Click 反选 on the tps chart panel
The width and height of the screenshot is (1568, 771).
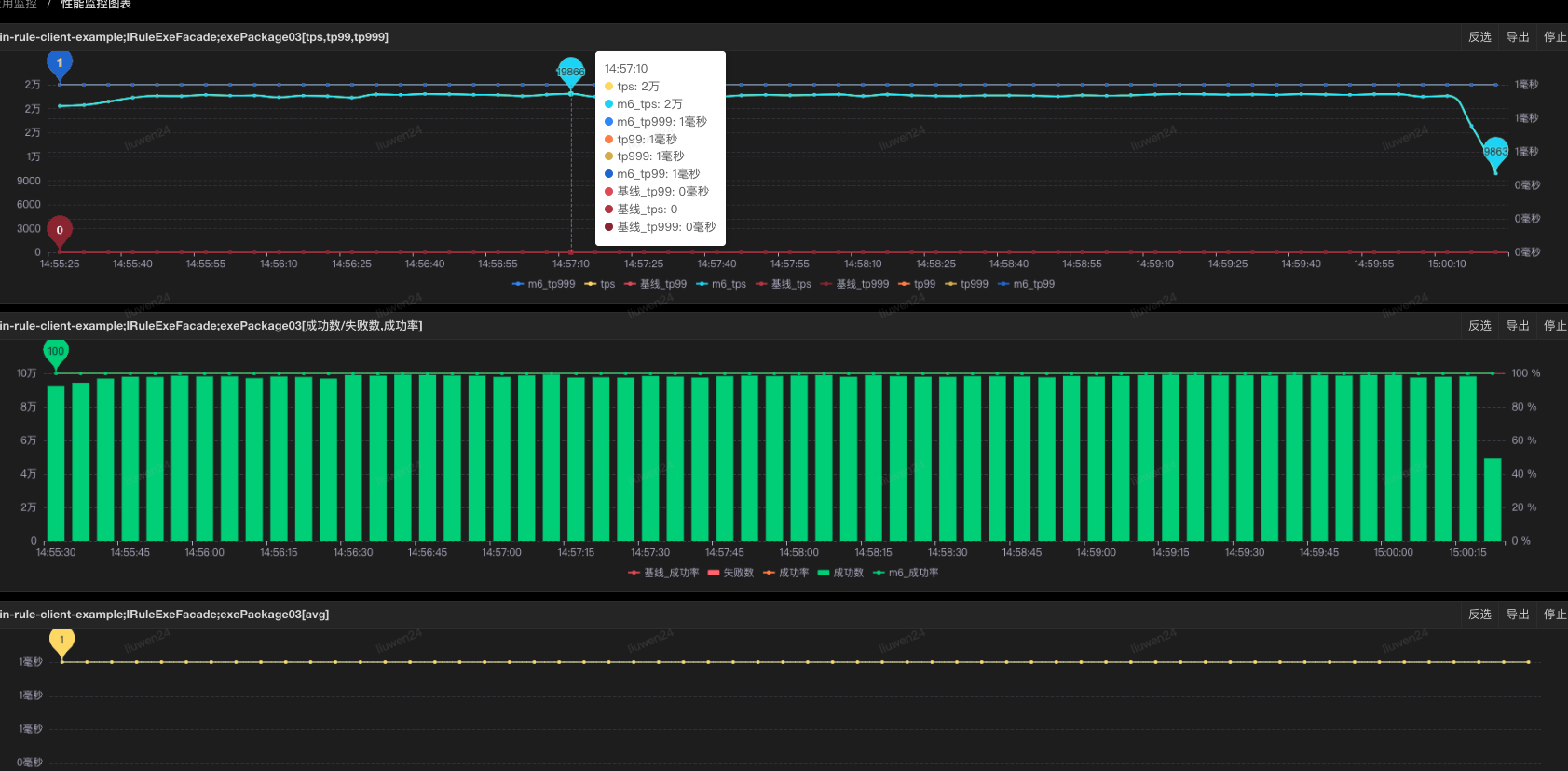tap(1479, 37)
